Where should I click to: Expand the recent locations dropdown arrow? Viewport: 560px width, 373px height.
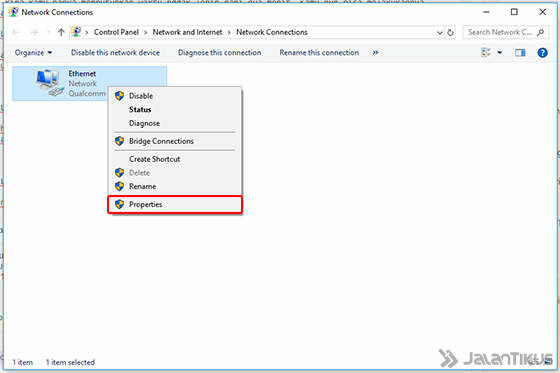(x=48, y=33)
